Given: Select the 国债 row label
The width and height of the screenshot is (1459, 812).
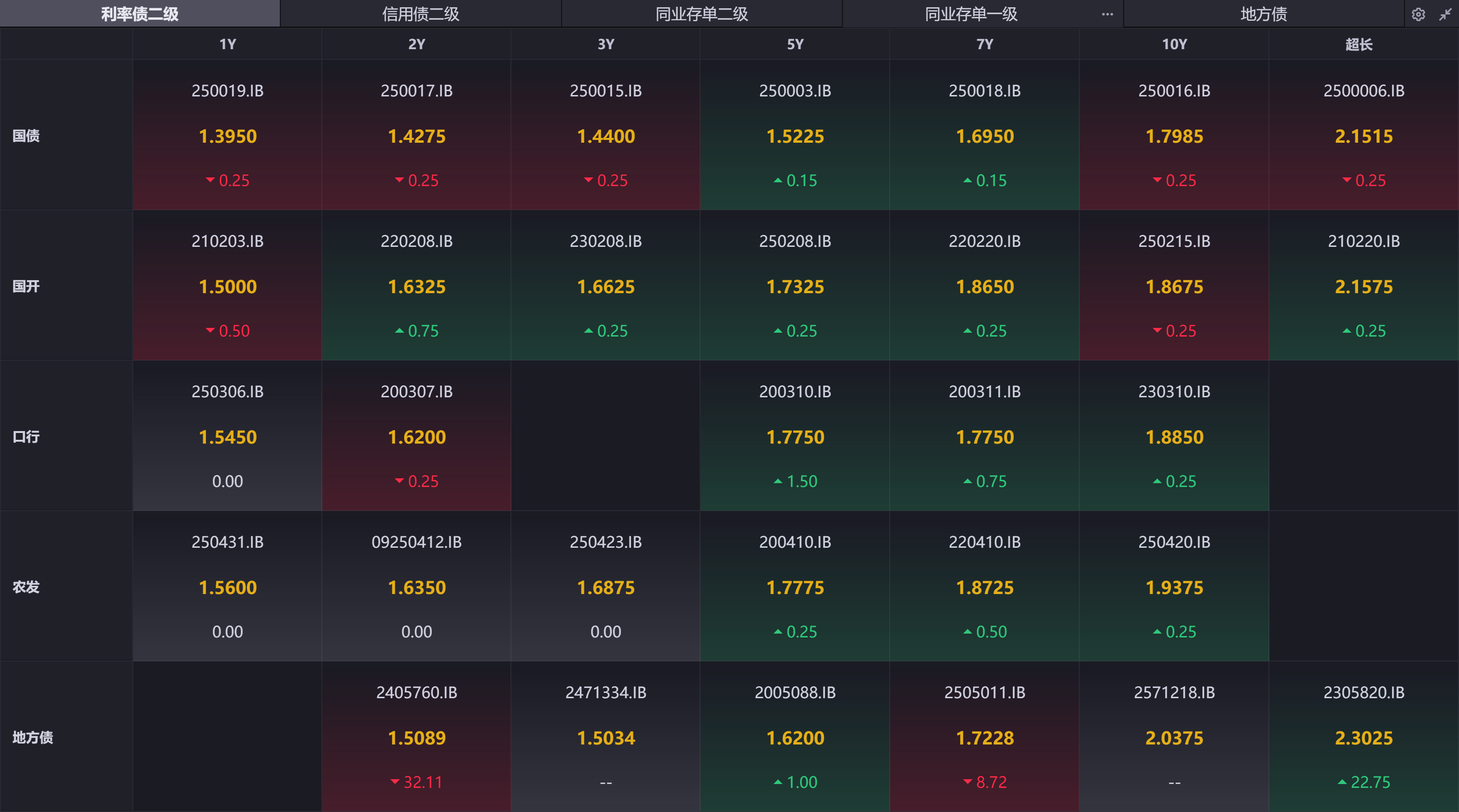Looking at the screenshot, I should 26,136.
